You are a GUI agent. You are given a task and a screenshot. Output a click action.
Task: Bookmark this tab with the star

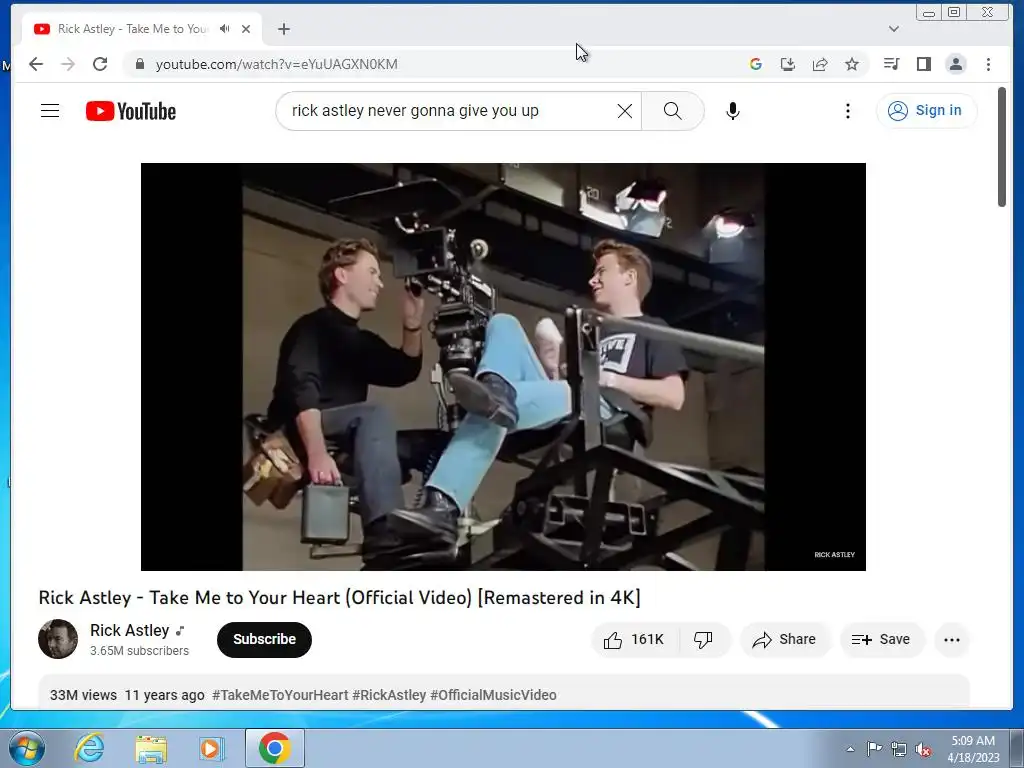(852, 64)
